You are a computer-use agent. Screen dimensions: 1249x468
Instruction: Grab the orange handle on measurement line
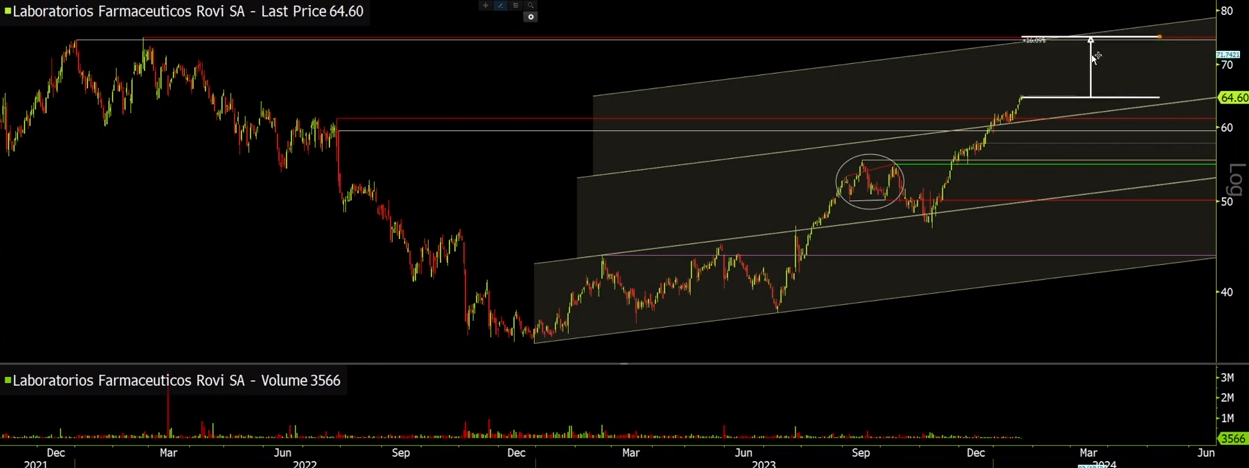[x=1159, y=37]
